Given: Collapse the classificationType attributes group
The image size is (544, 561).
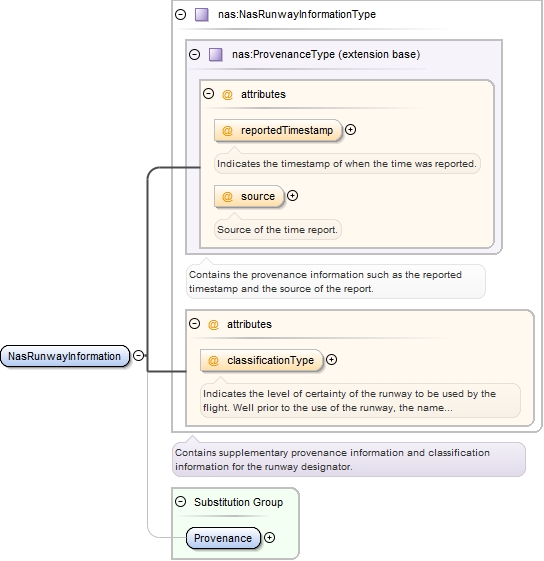Looking at the screenshot, I should pos(194,323).
